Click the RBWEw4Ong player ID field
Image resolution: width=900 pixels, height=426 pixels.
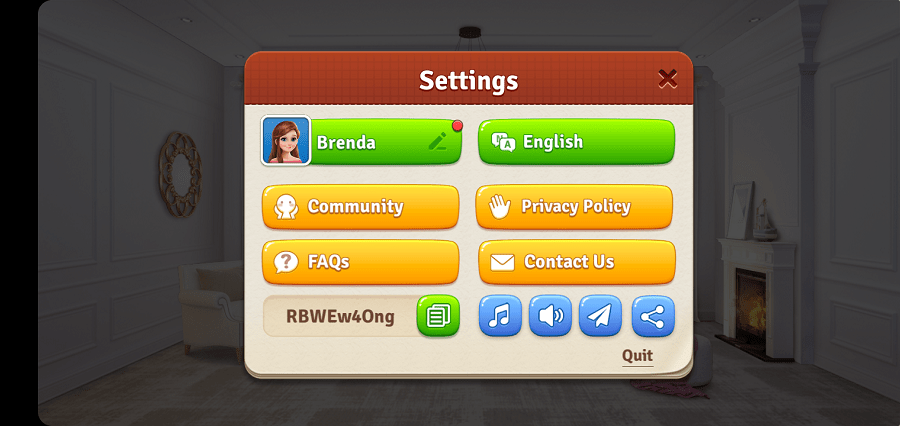click(340, 317)
